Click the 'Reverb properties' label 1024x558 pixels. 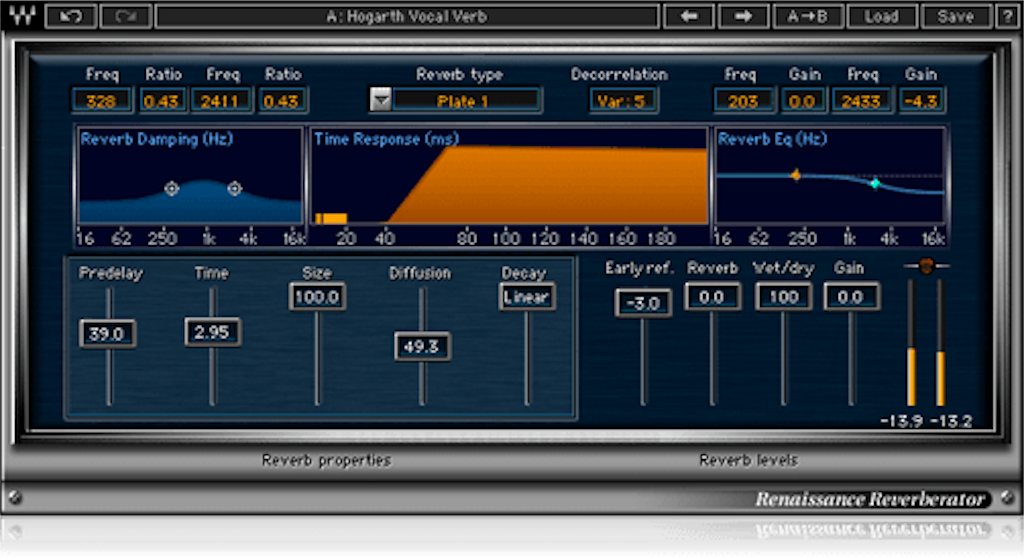[326, 460]
